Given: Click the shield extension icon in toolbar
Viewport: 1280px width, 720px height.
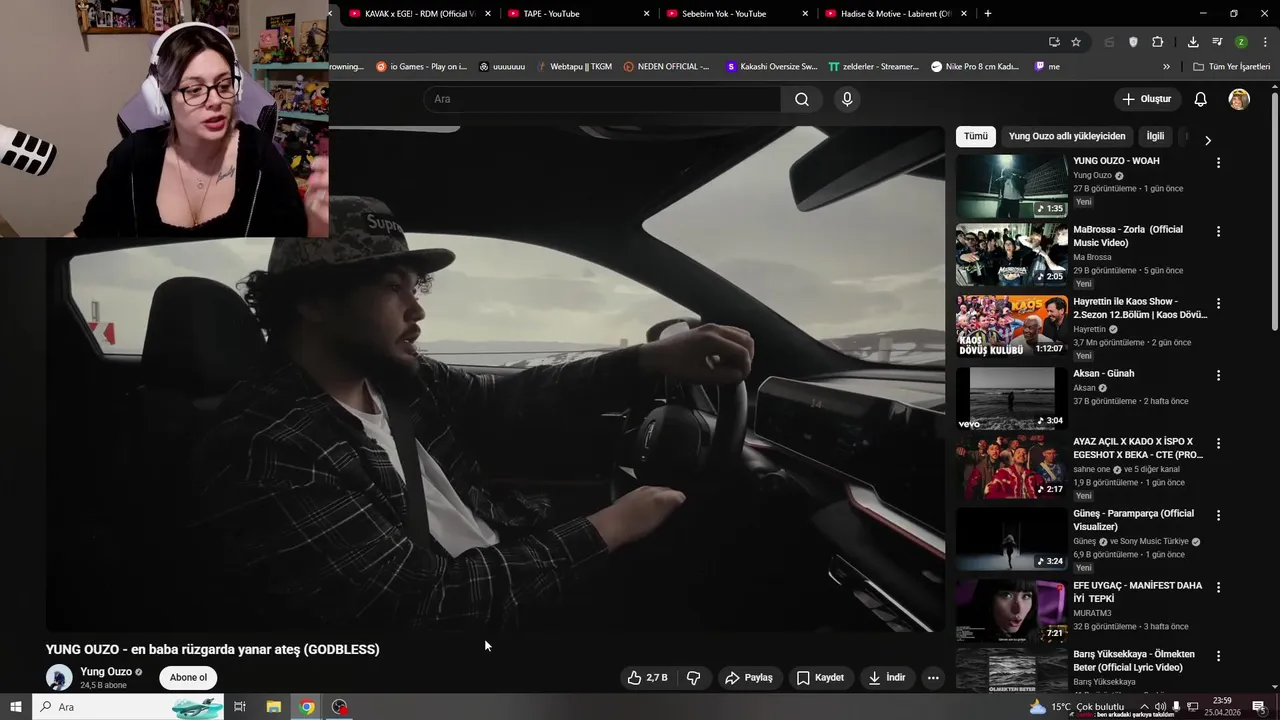Looking at the screenshot, I should click(x=1133, y=42).
